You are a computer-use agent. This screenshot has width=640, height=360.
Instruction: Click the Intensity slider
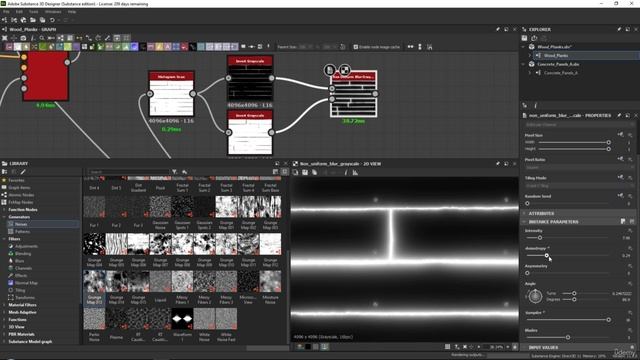coord(567,238)
